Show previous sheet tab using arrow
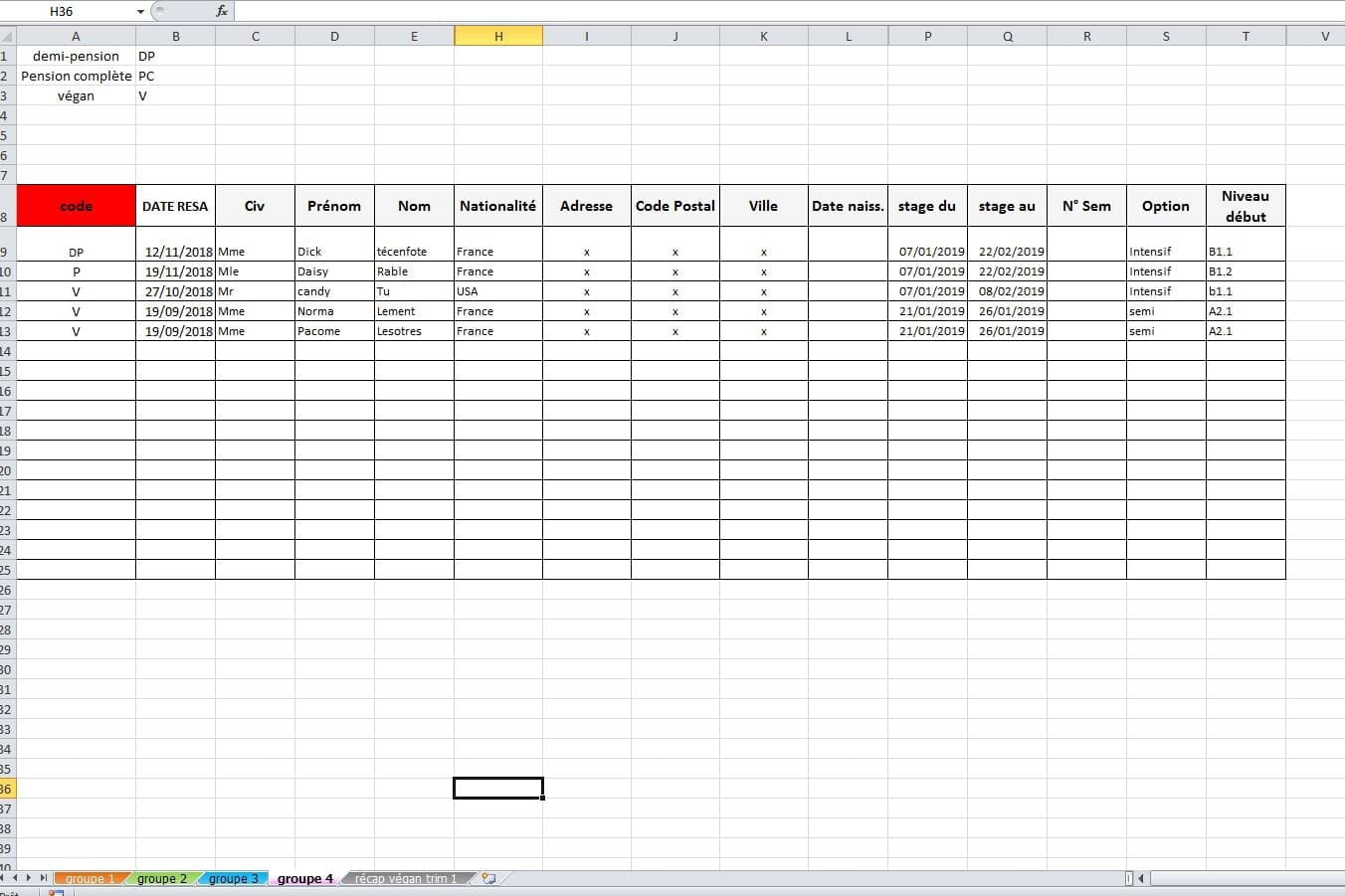The height and width of the screenshot is (896, 1345). coord(16,878)
